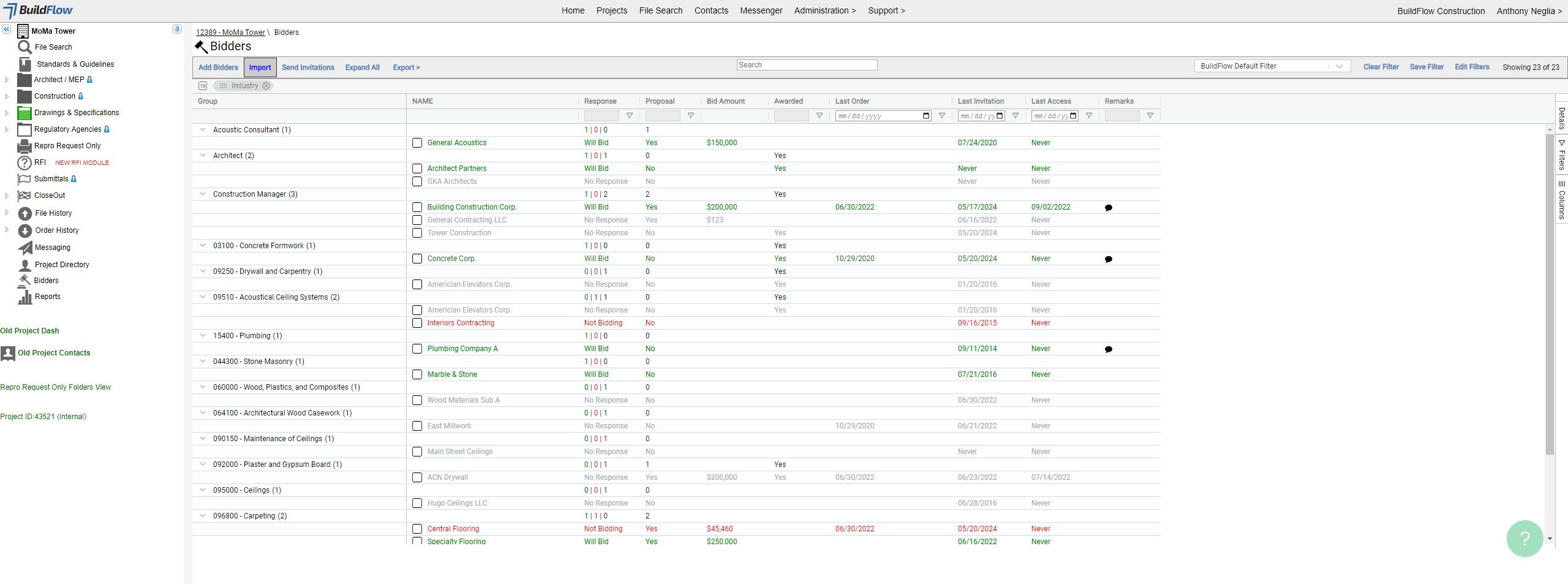Open remark bubble for Concrete Corp.

[1109, 259]
